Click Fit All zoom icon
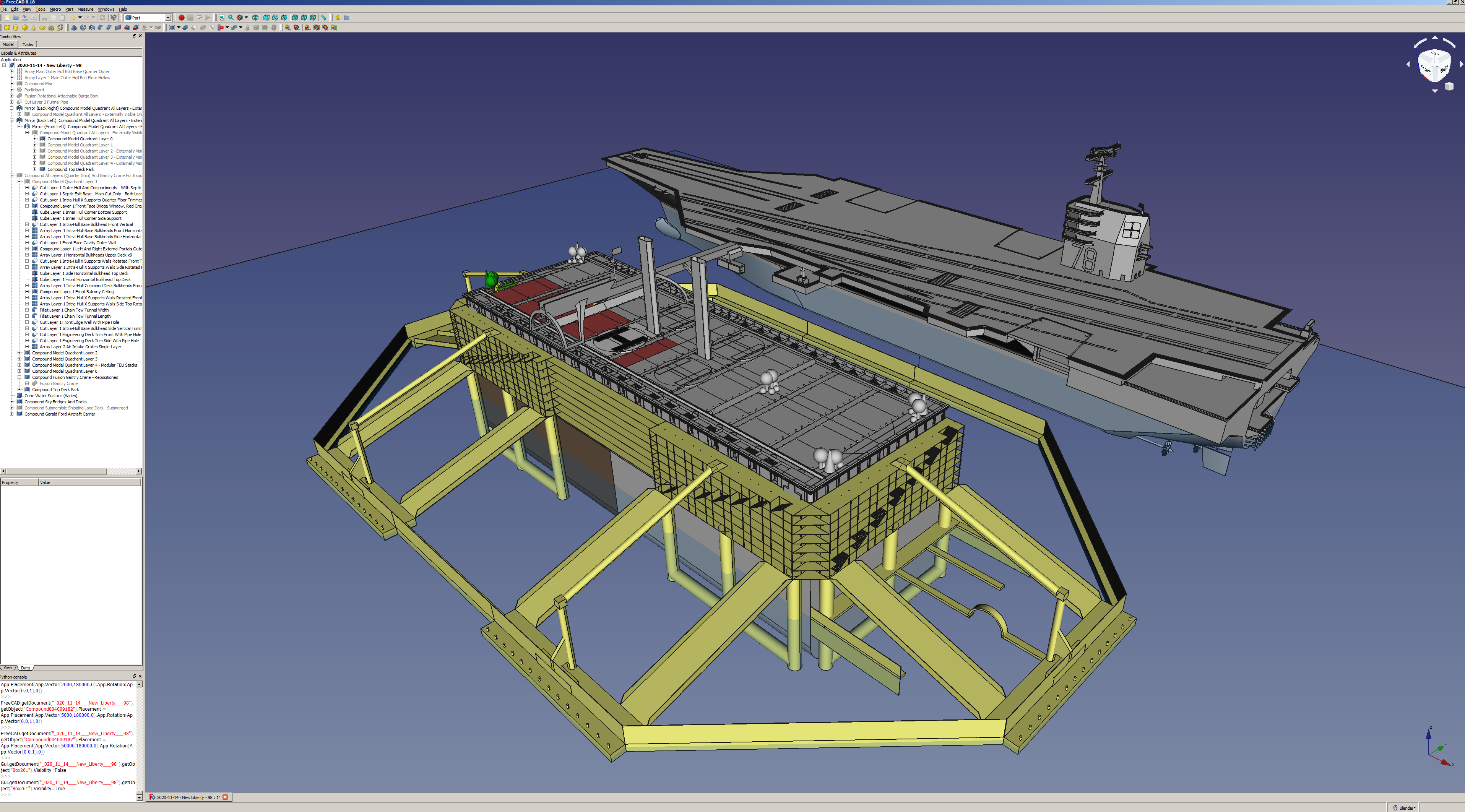The height and width of the screenshot is (812, 1465). click(x=222, y=18)
